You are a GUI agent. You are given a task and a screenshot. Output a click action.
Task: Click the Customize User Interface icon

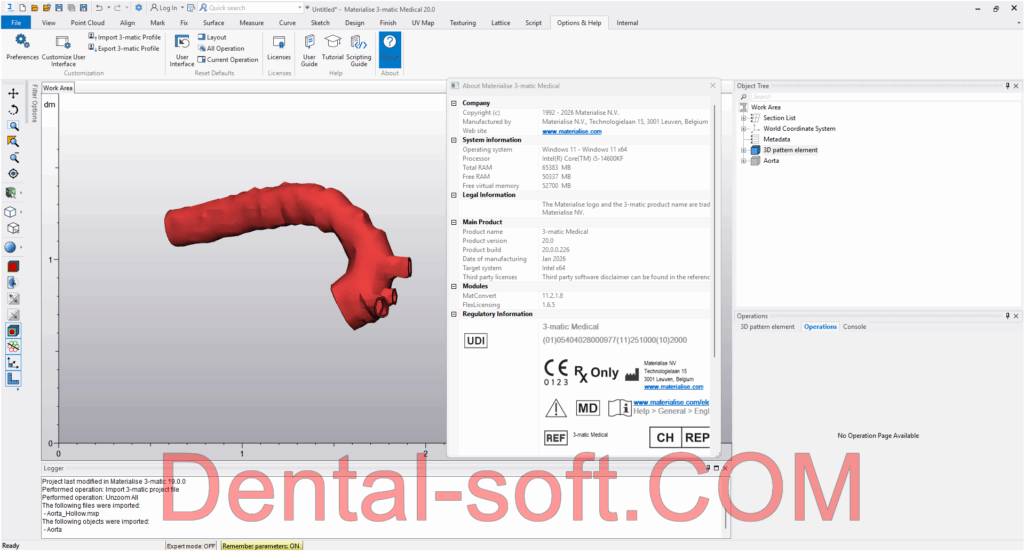pos(62,48)
